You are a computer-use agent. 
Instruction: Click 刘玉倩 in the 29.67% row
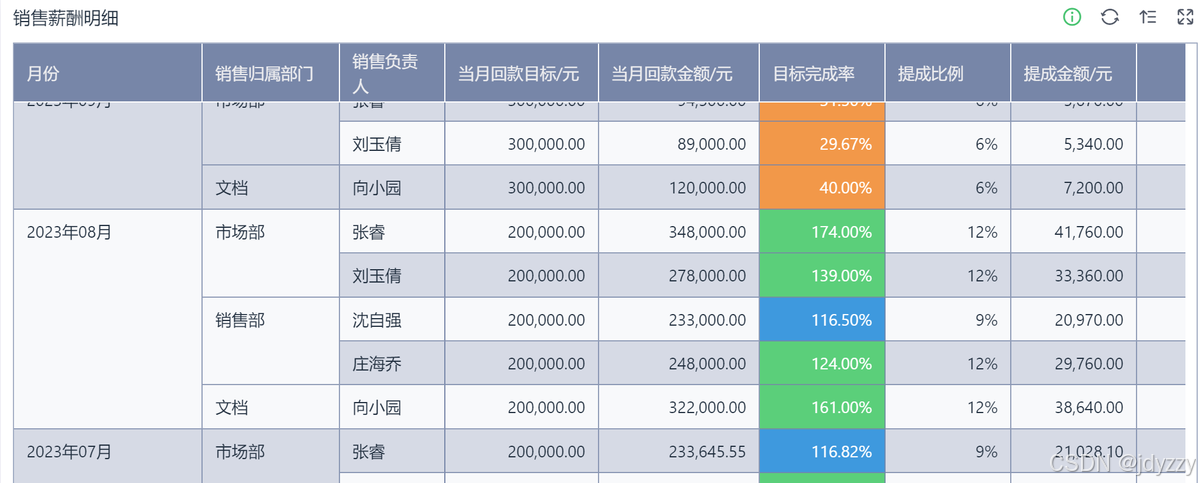point(392,144)
